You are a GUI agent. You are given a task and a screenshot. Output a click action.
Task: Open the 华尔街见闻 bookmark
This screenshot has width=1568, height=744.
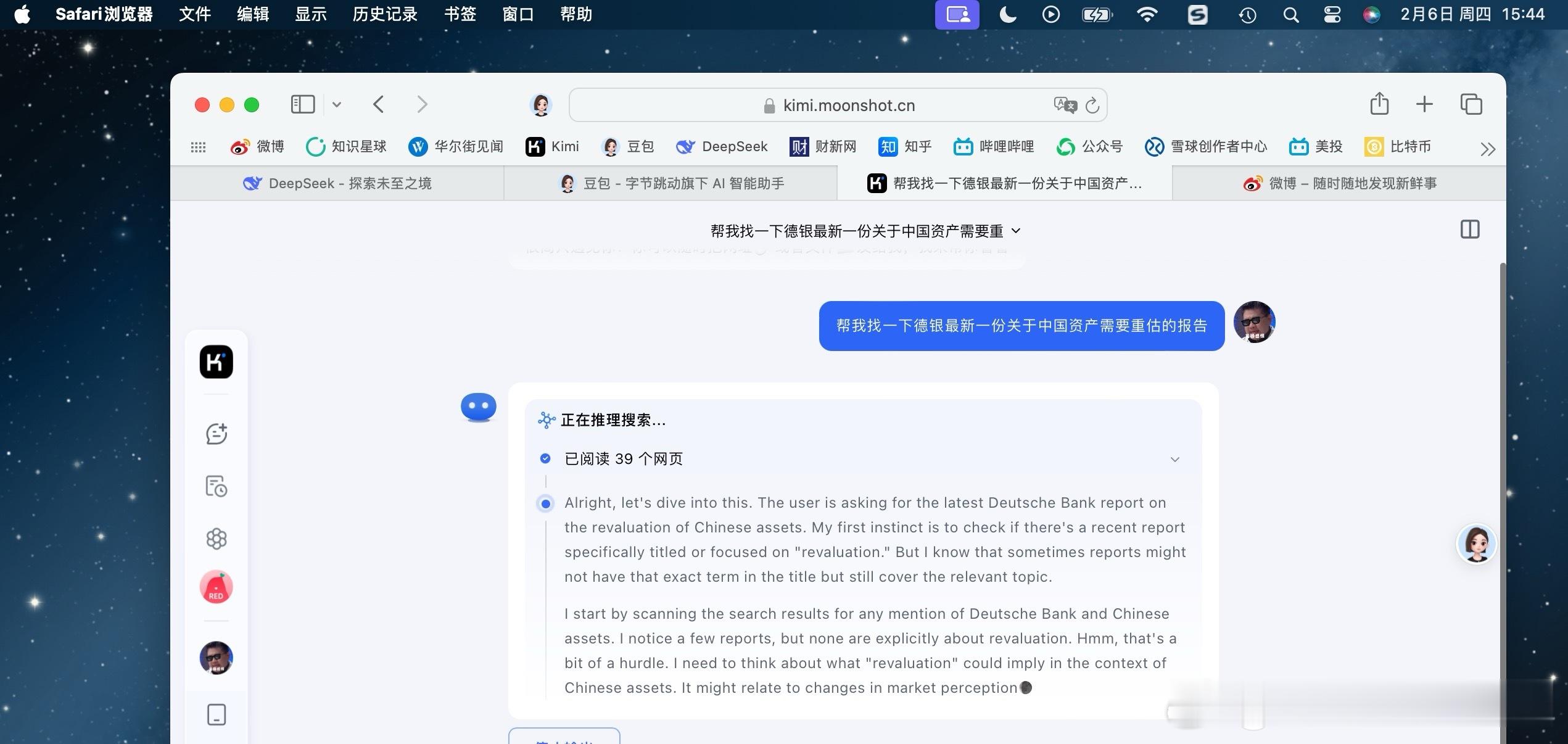point(456,147)
